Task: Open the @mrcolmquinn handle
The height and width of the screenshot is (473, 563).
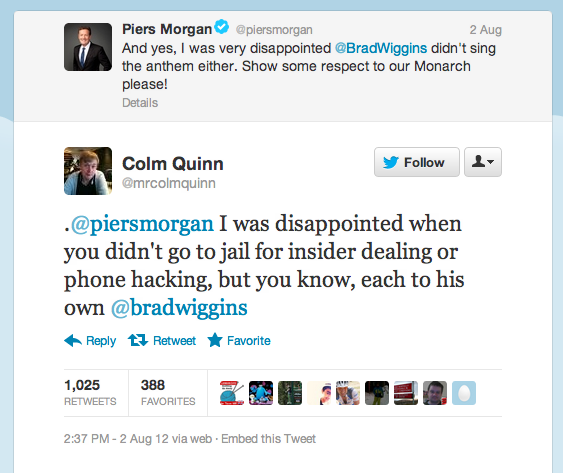Action: click(x=169, y=183)
